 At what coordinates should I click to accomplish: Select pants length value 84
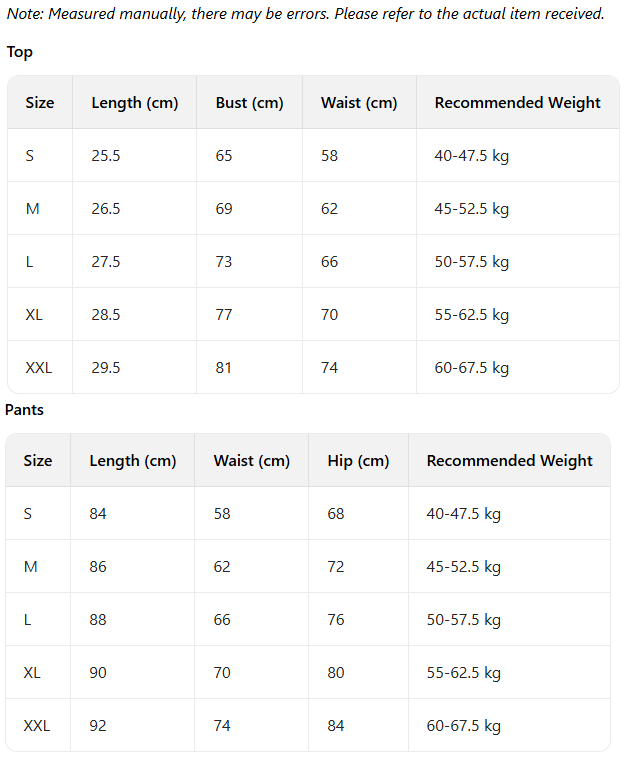pyautogui.click(x=98, y=514)
